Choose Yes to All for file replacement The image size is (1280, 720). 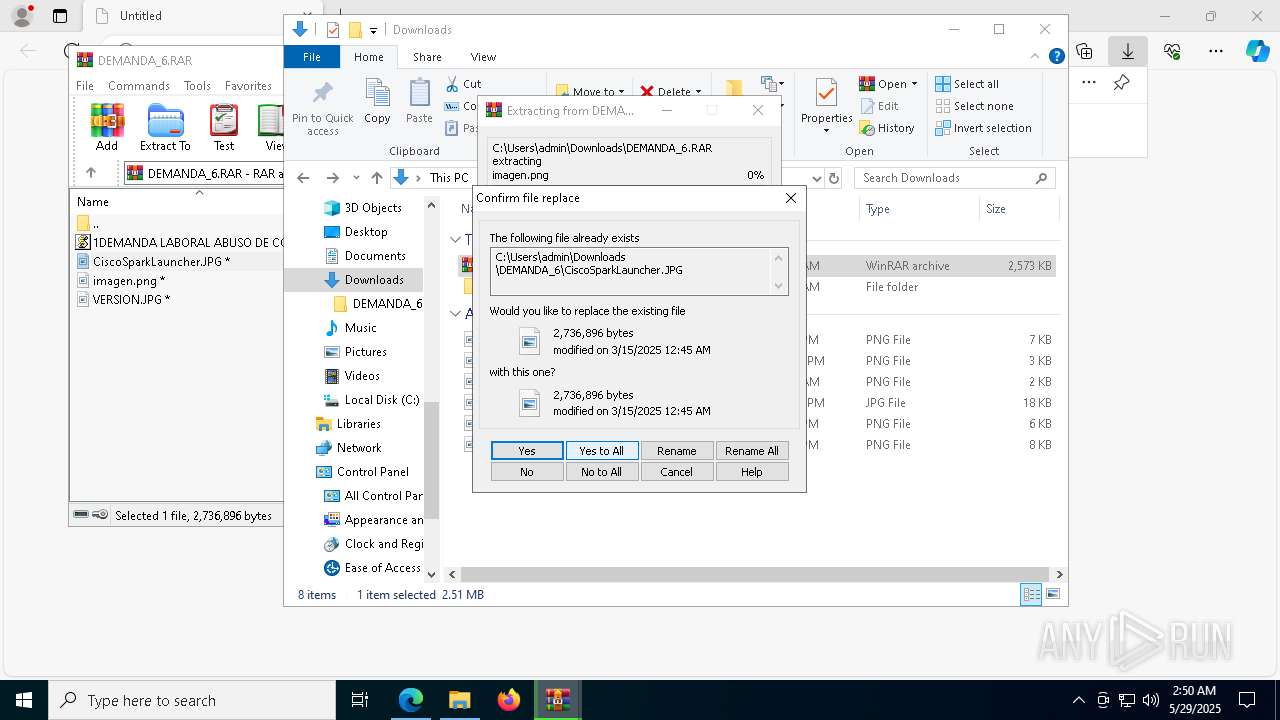(601, 451)
